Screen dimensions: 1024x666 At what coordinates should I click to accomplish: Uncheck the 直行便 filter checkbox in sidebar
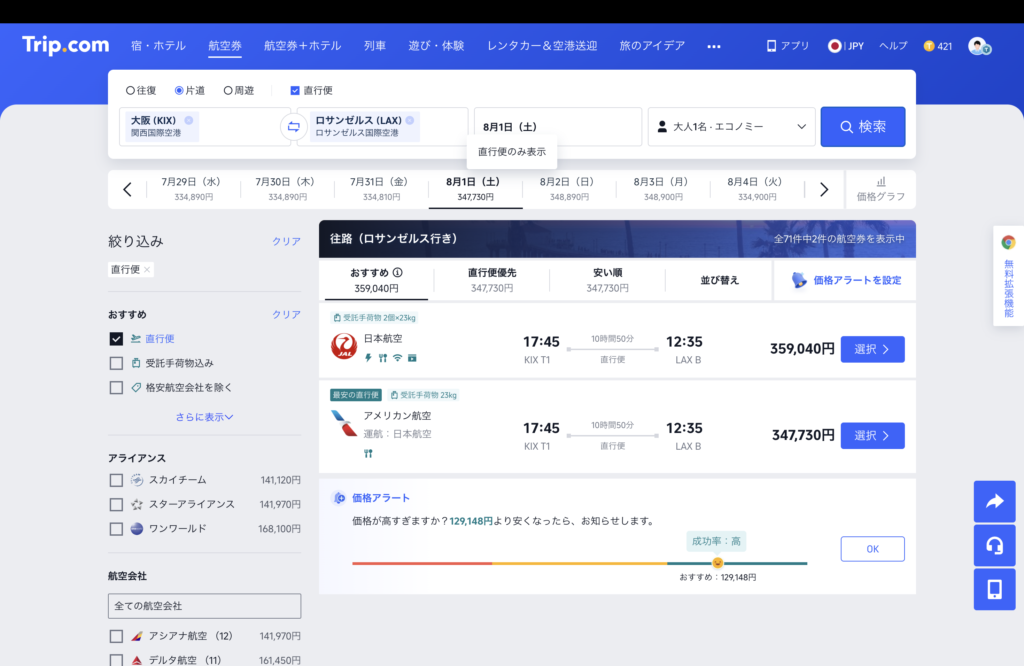tap(117, 339)
